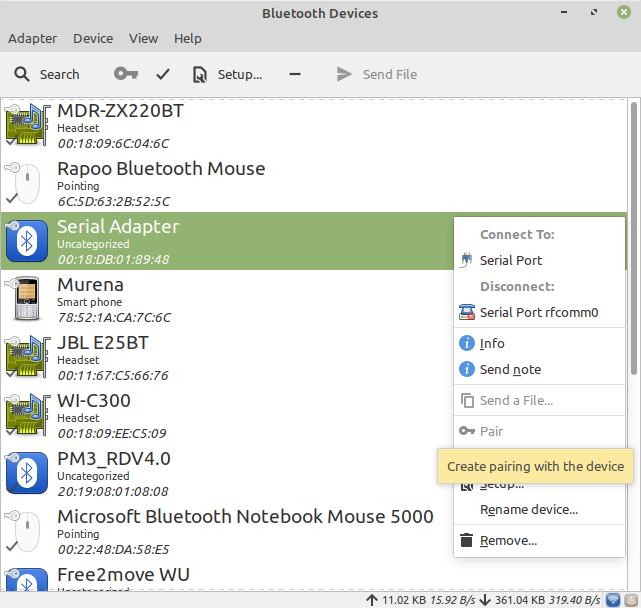Select the Microsoft Notebook Mouse 5000 icon

(x=24, y=531)
